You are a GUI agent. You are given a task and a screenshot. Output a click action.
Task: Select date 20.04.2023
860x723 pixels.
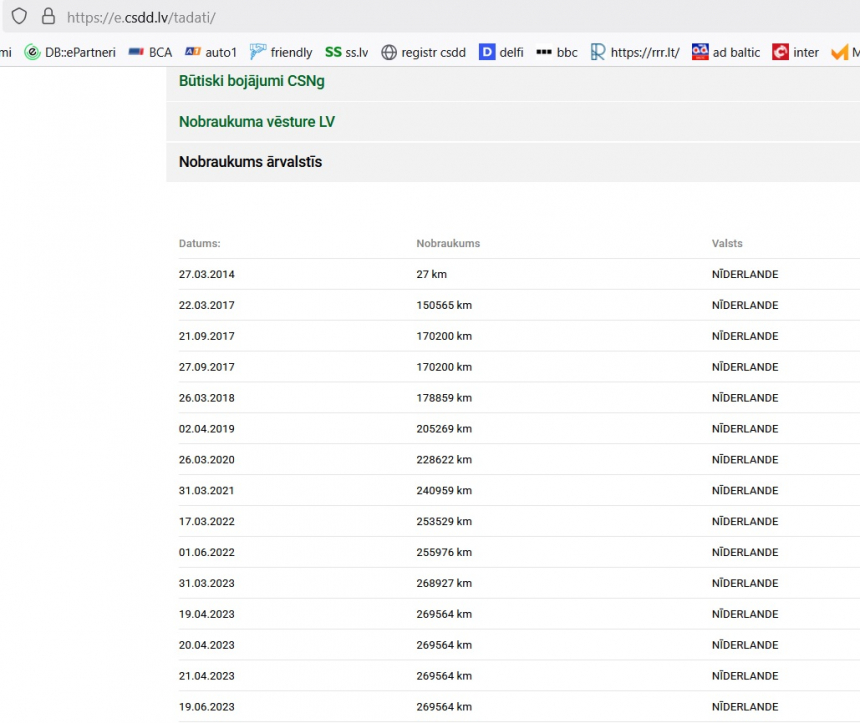pos(207,645)
